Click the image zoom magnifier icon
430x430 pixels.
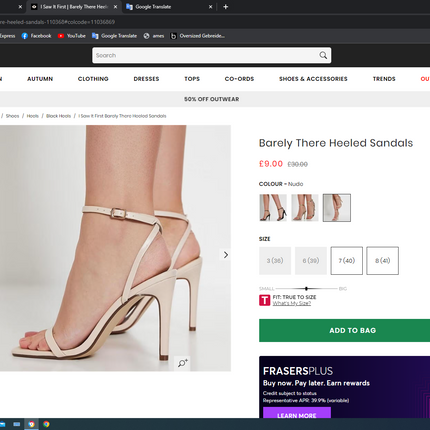point(183,363)
